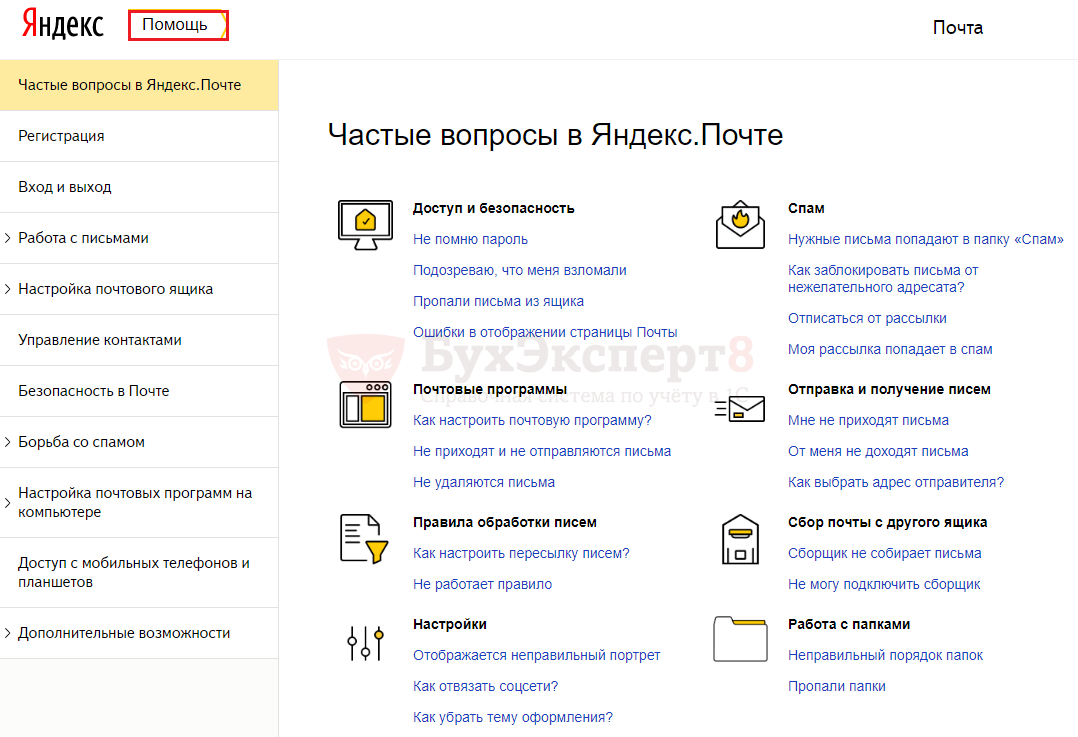
Task: Click the folder icon for Работа с папками
Action: tap(740, 639)
